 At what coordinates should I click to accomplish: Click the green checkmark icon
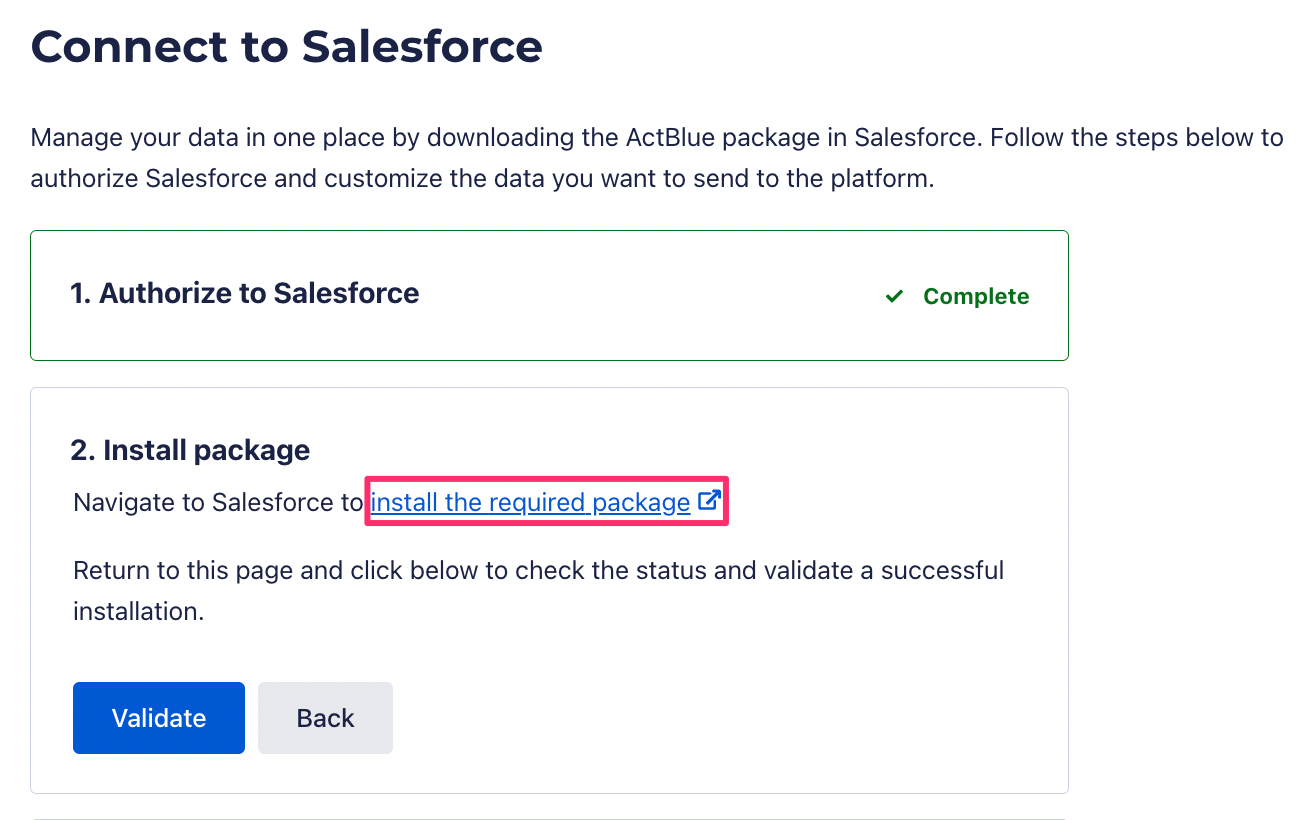pyautogui.click(x=895, y=296)
